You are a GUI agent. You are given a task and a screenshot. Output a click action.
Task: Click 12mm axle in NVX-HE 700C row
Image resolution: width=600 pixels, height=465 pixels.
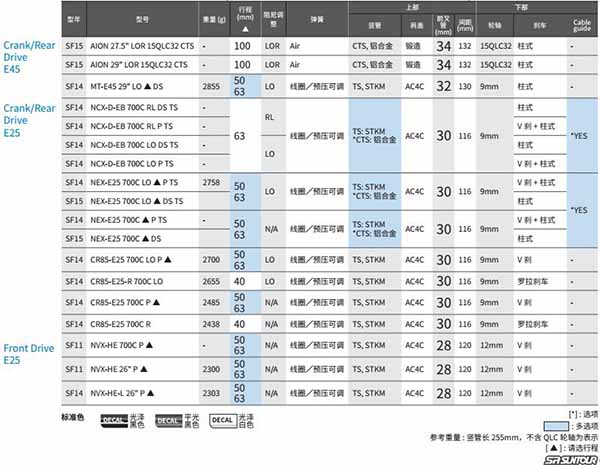click(x=492, y=345)
